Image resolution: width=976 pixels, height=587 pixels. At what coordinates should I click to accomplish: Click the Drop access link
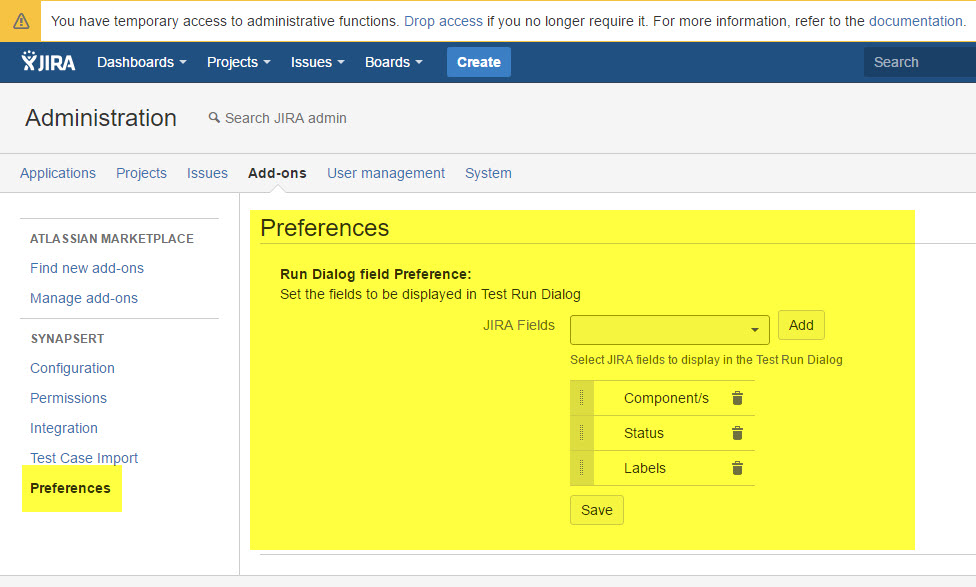pos(443,21)
